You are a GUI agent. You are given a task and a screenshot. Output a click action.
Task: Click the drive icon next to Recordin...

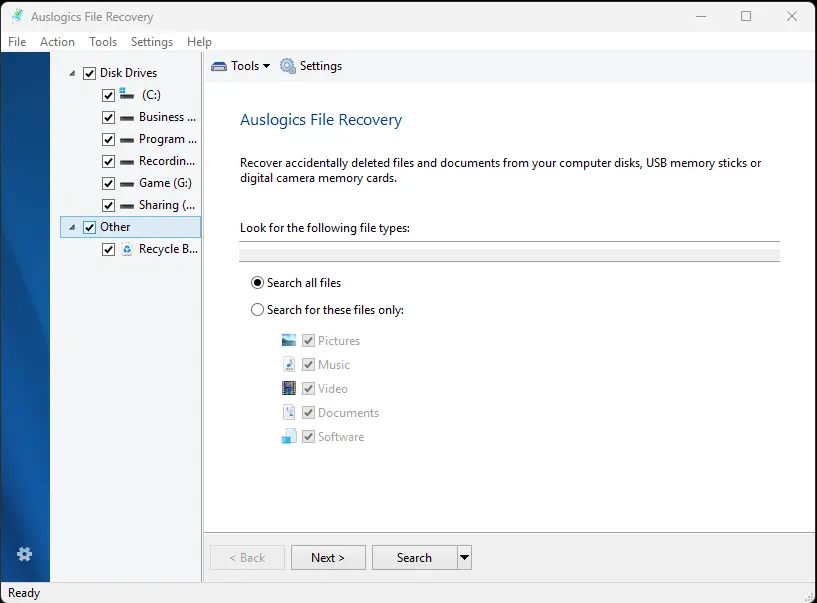pos(127,162)
